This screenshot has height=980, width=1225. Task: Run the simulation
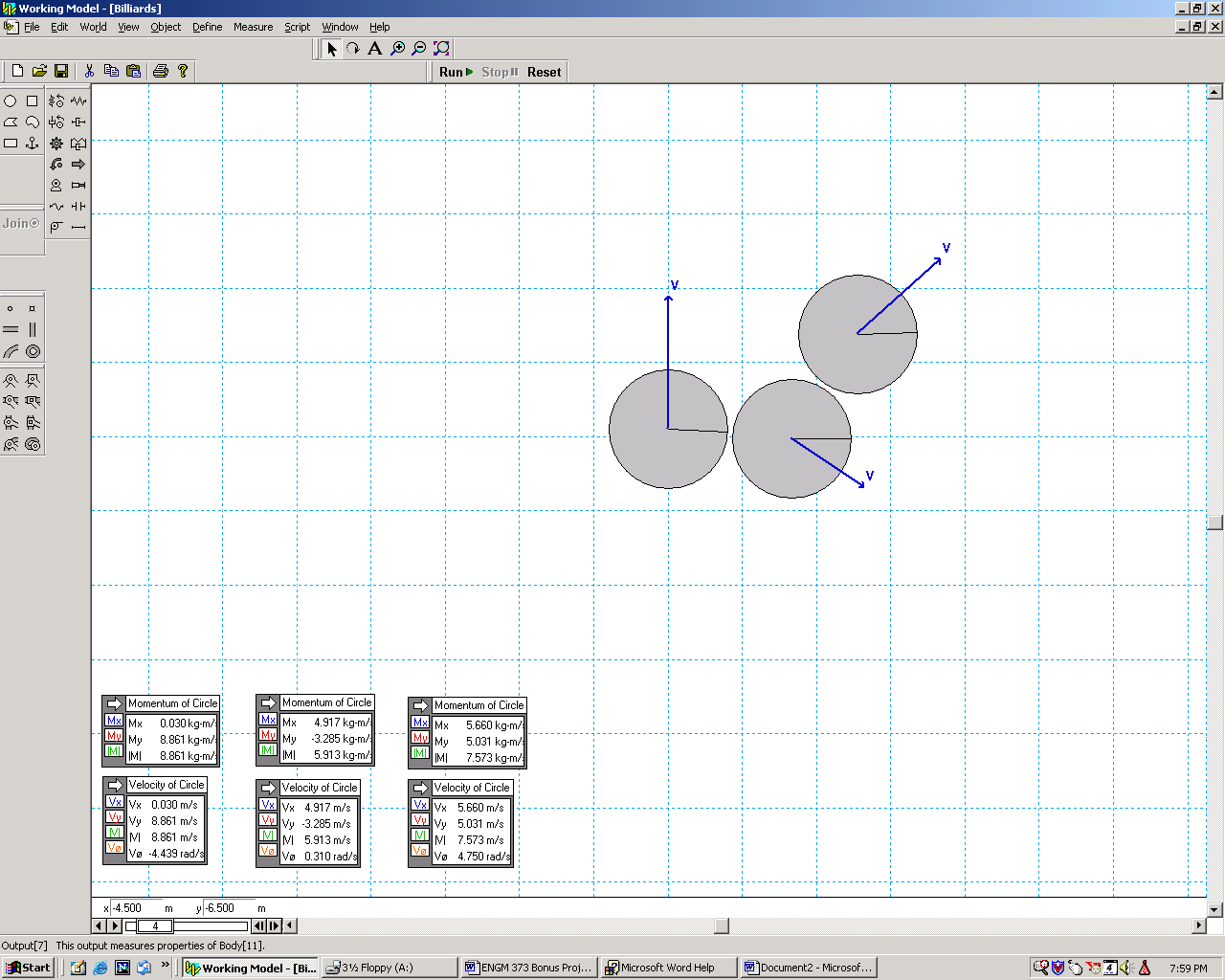coord(456,72)
